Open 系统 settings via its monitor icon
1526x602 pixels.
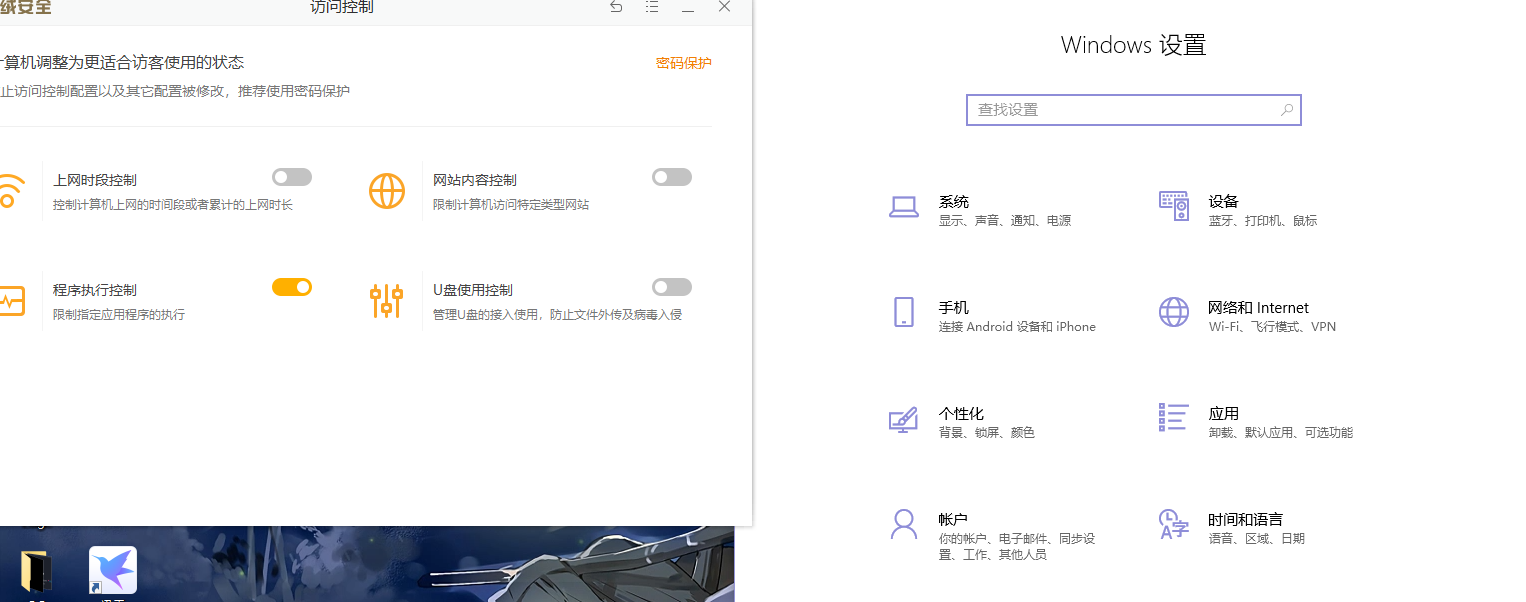click(x=904, y=207)
